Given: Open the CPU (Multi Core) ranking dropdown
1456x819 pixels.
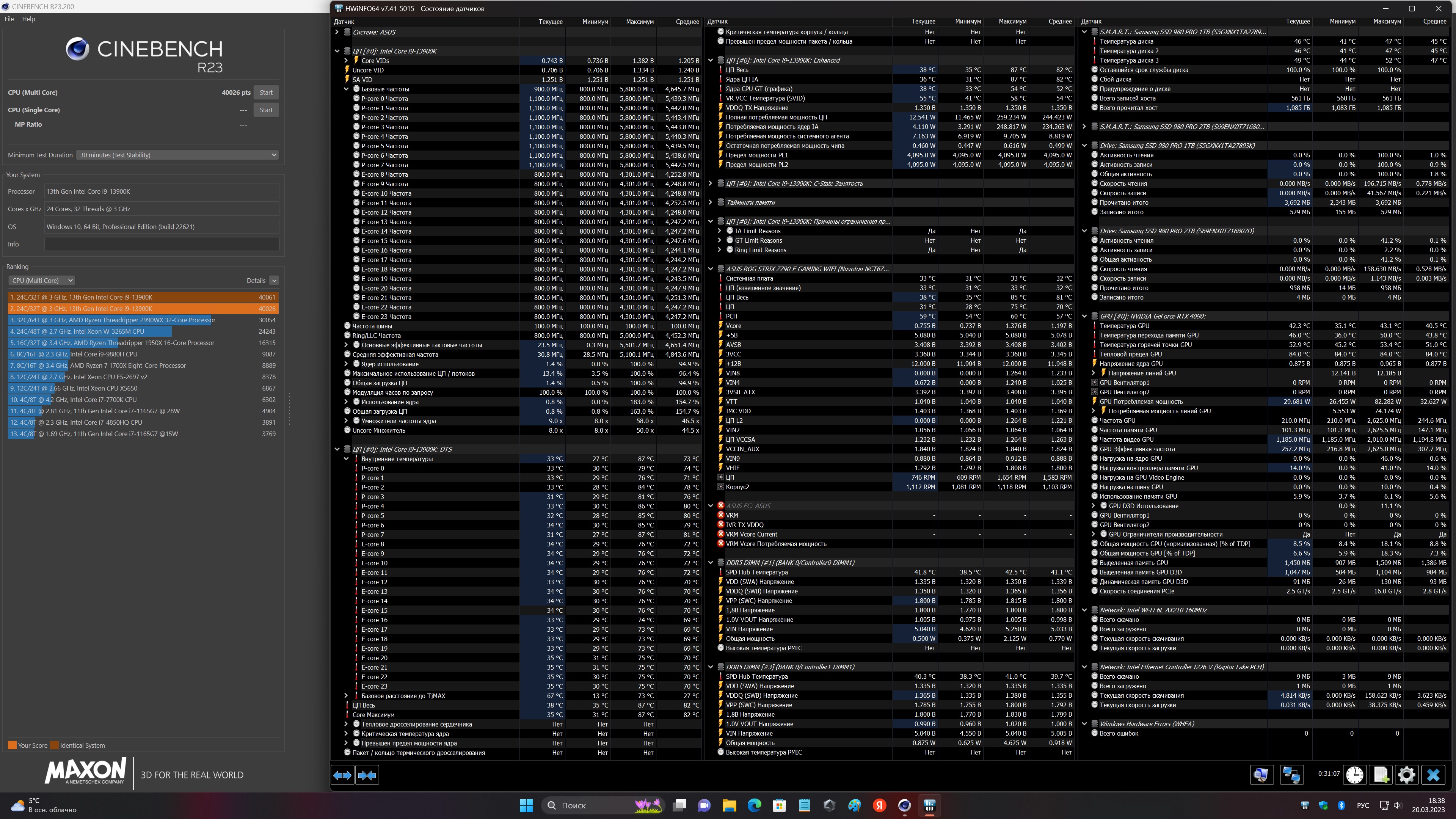Looking at the screenshot, I should [x=42, y=280].
